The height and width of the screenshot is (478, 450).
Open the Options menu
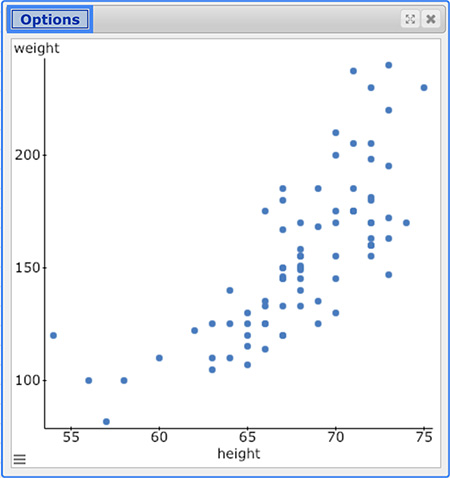(50, 19)
